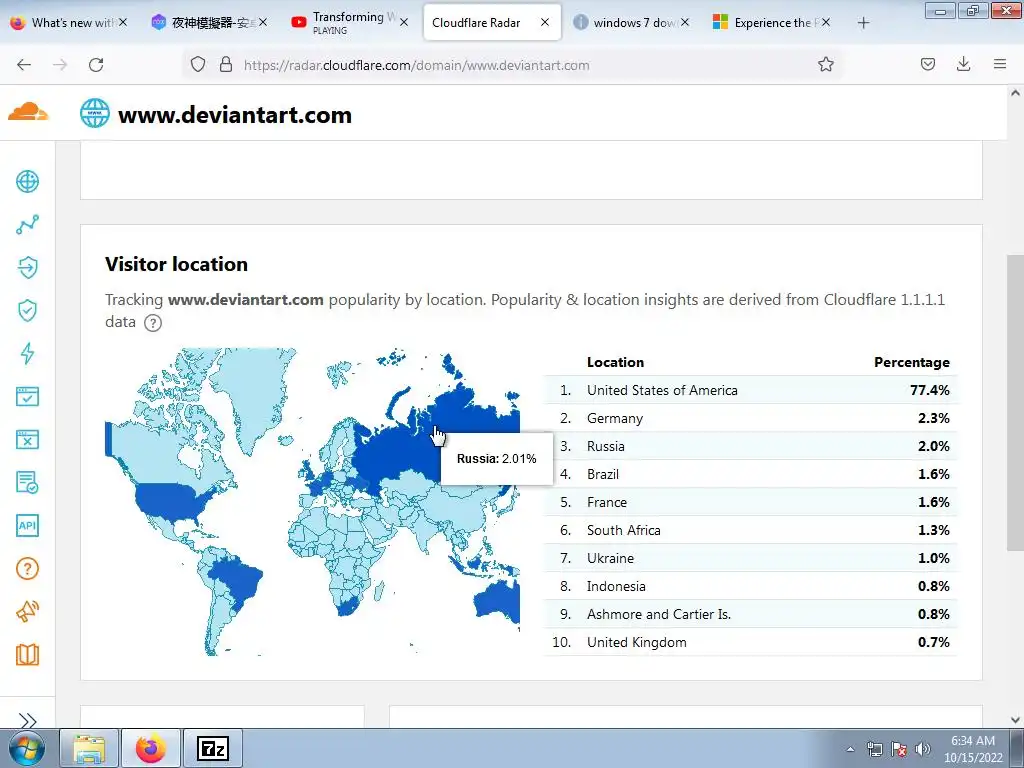Switch to the 夜神模擬器 tab
This screenshot has height=768, width=1024.
click(209, 22)
